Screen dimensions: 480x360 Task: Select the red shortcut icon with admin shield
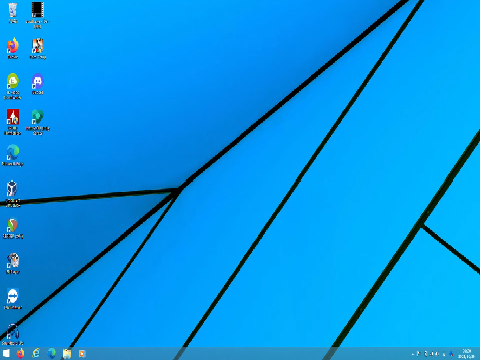(13, 122)
